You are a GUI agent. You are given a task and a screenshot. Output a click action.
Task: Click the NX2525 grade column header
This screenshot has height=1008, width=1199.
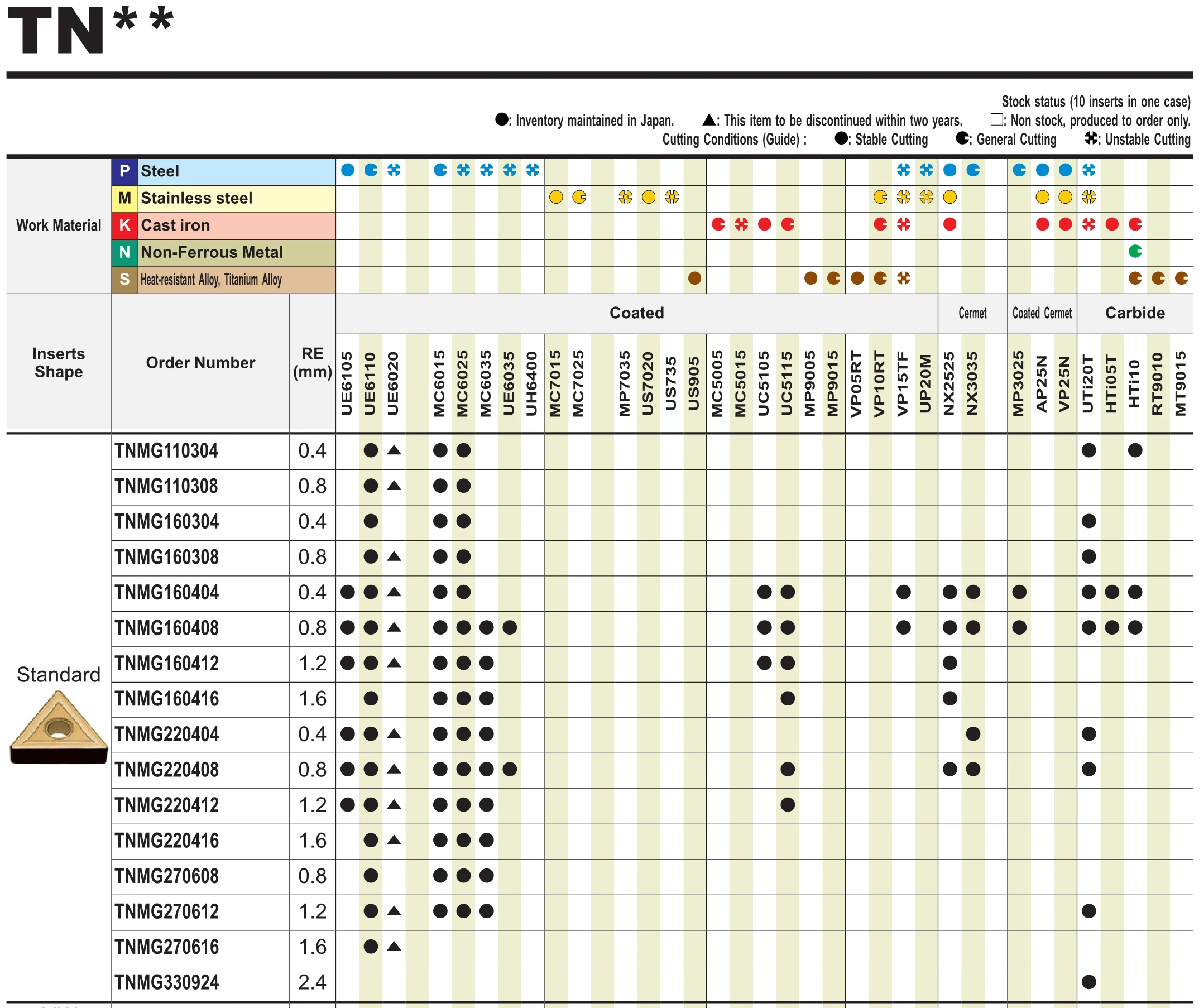tap(949, 383)
